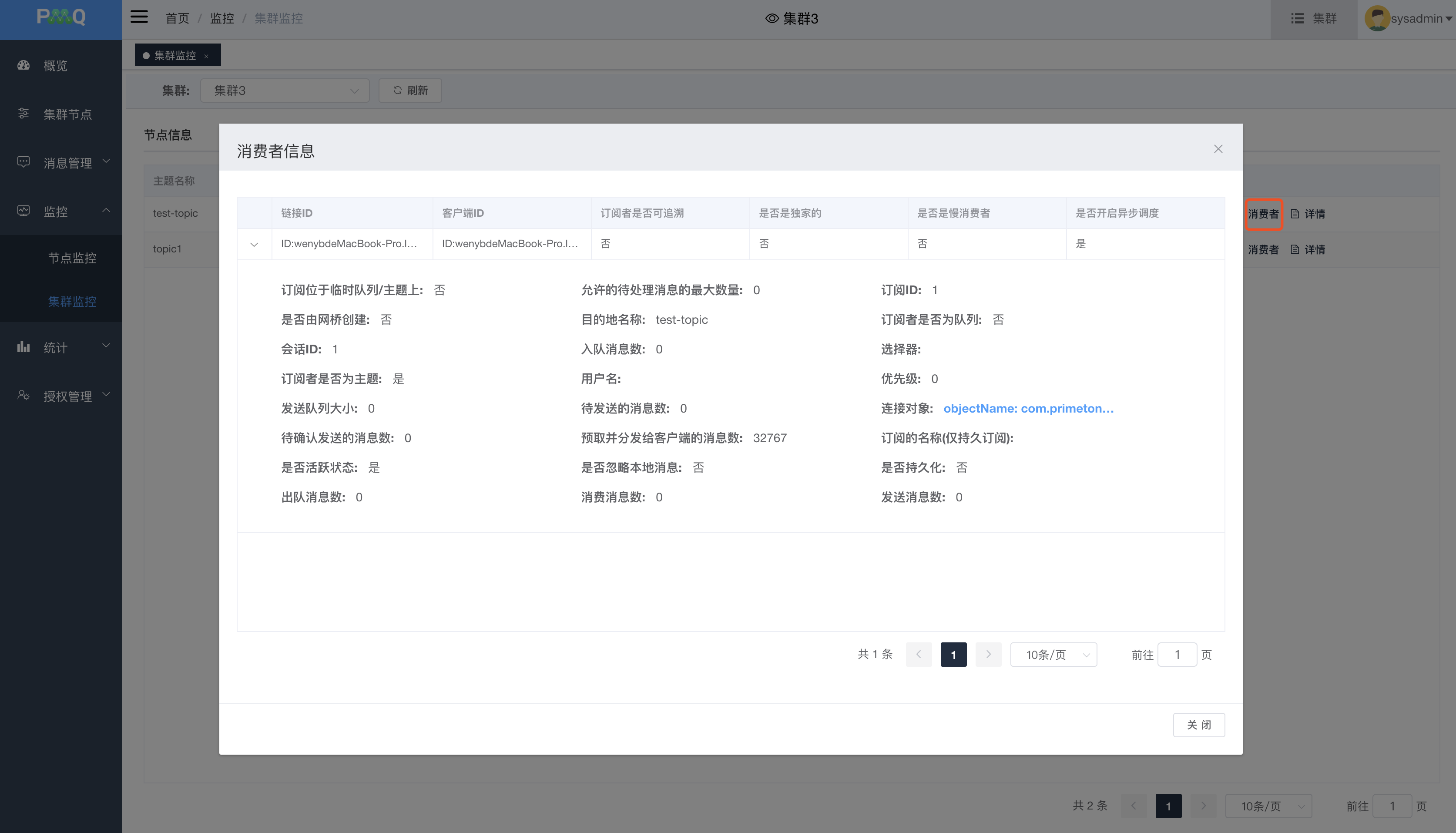Open the objectName connection object link
Viewport: 1456px width, 833px height.
(x=1028, y=409)
